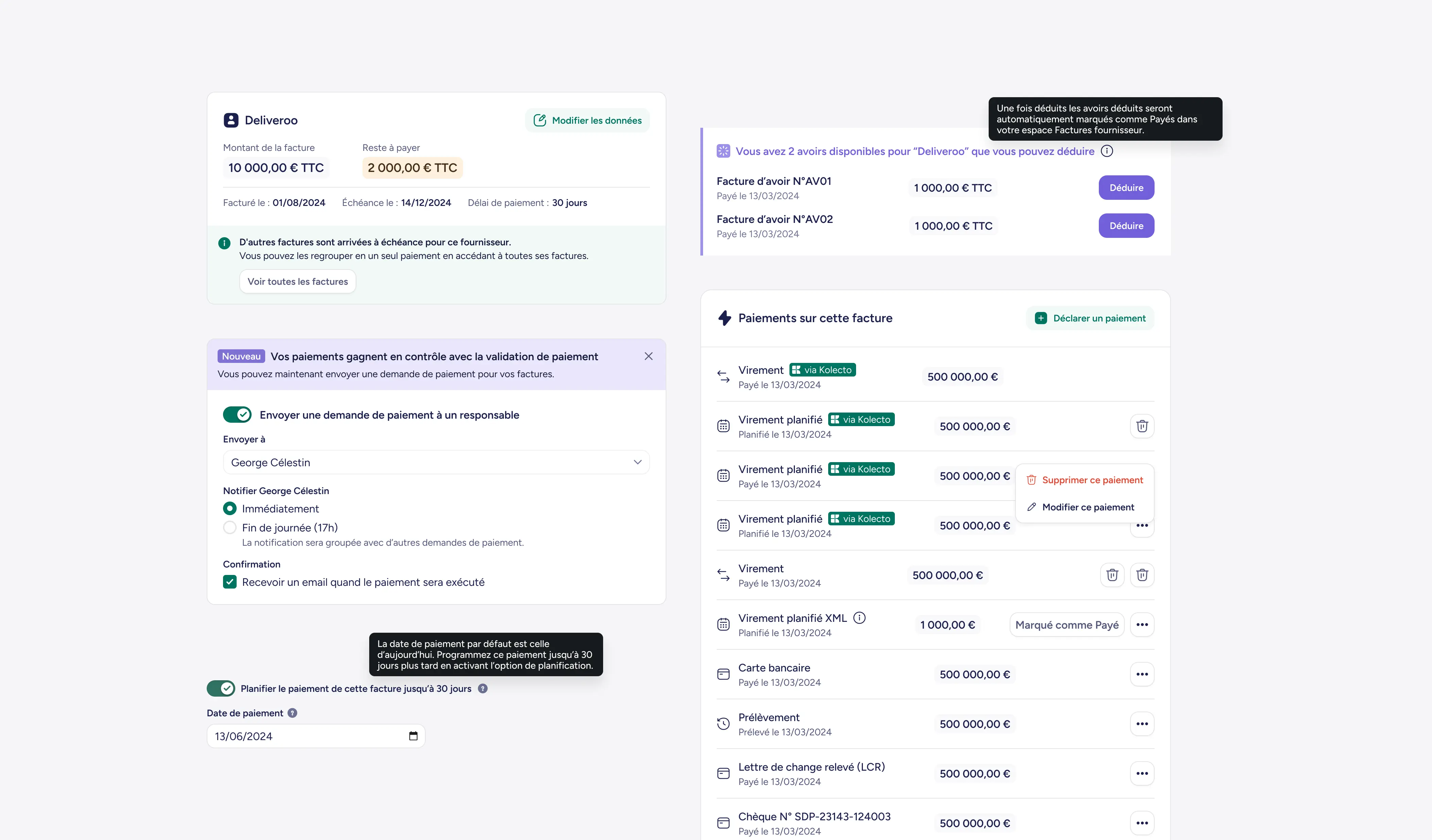The image size is (1432, 840).
Task: Choose Supprimer ce paiement menu entry
Action: (1084, 480)
